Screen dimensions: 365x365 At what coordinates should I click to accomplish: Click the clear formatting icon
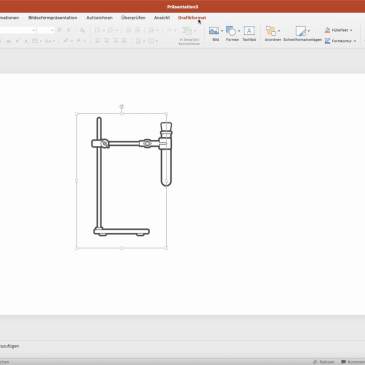(82, 30)
